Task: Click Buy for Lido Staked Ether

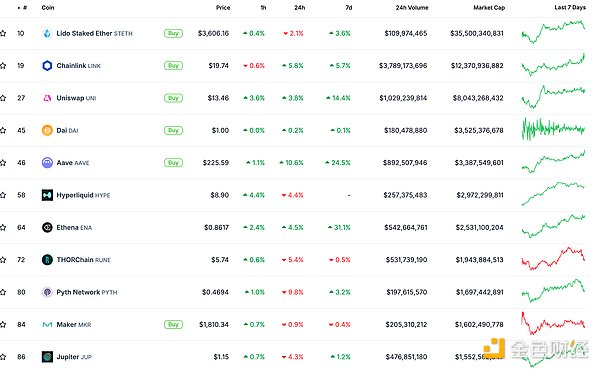Action: (x=173, y=33)
